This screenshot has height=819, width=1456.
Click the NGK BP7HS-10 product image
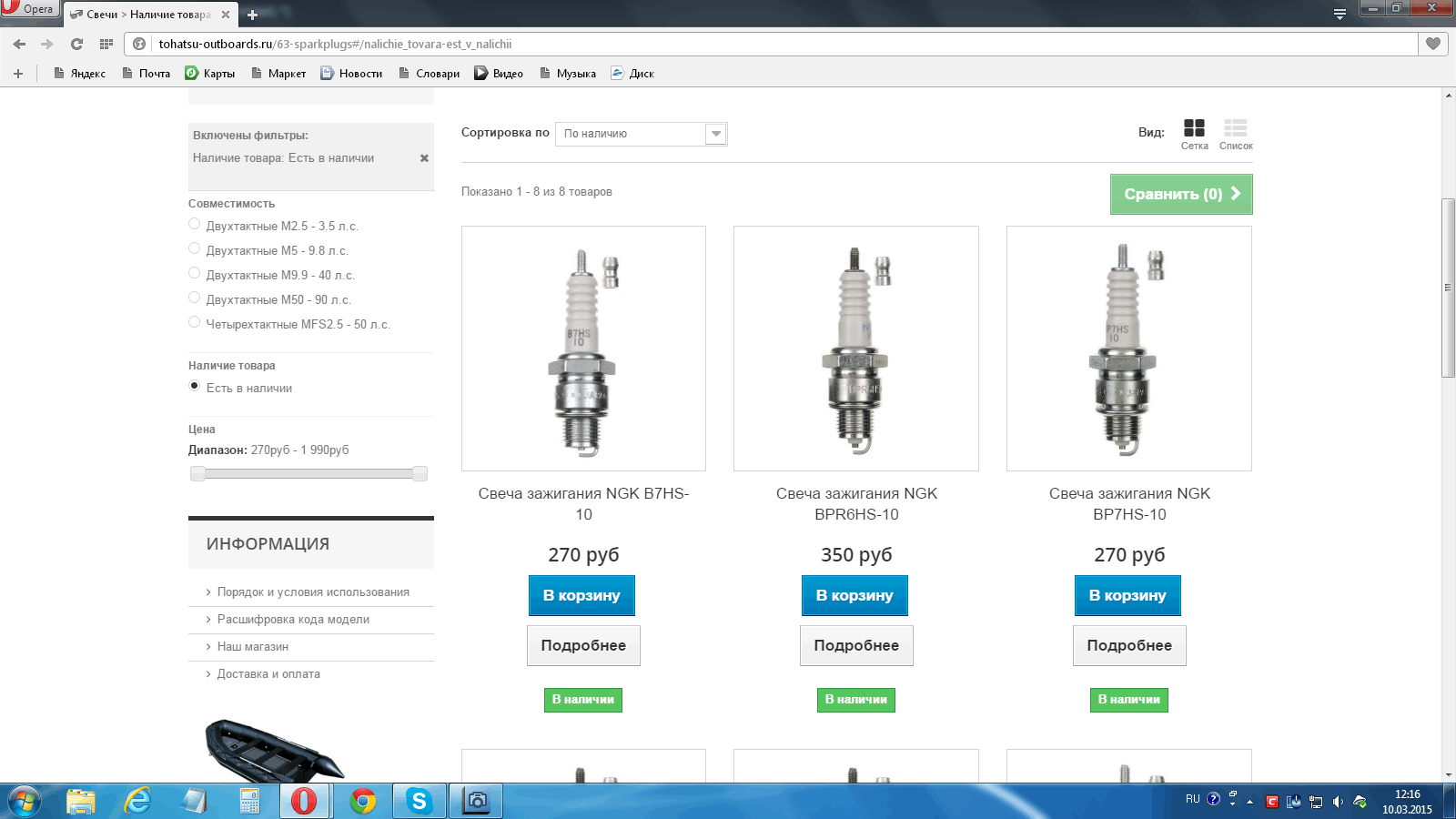point(1129,349)
